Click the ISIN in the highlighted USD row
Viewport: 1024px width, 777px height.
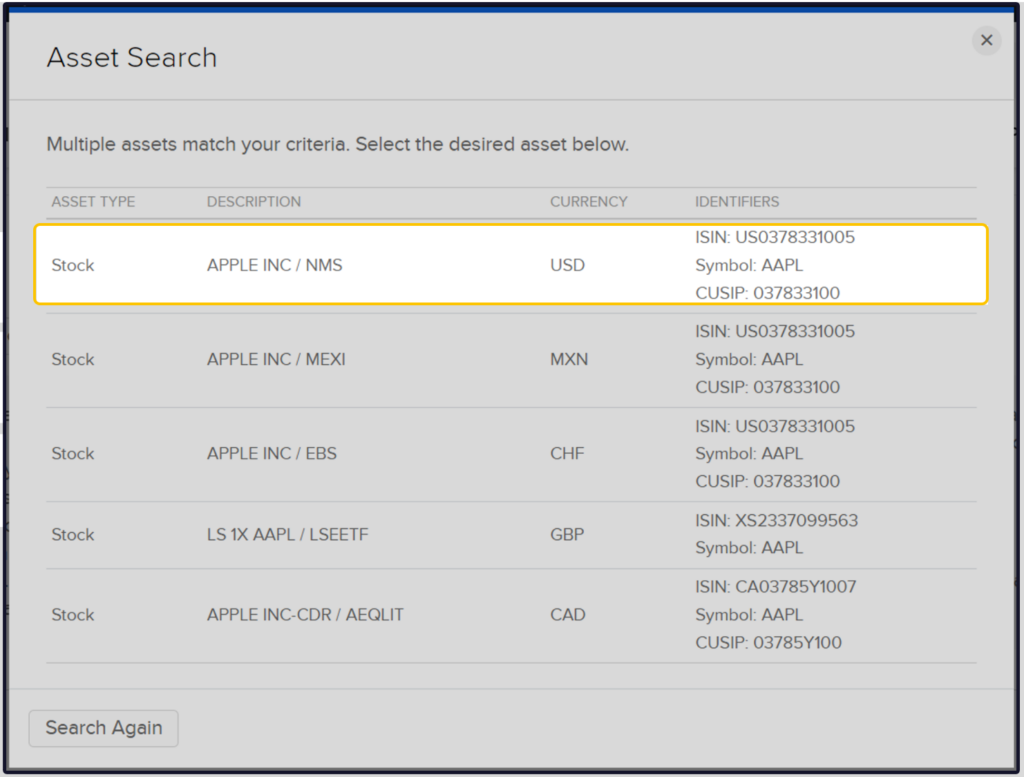(775, 237)
